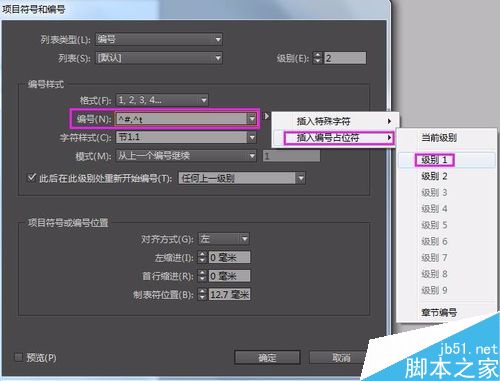Click the 左缩进 stepper arrows

pos(202,257)
